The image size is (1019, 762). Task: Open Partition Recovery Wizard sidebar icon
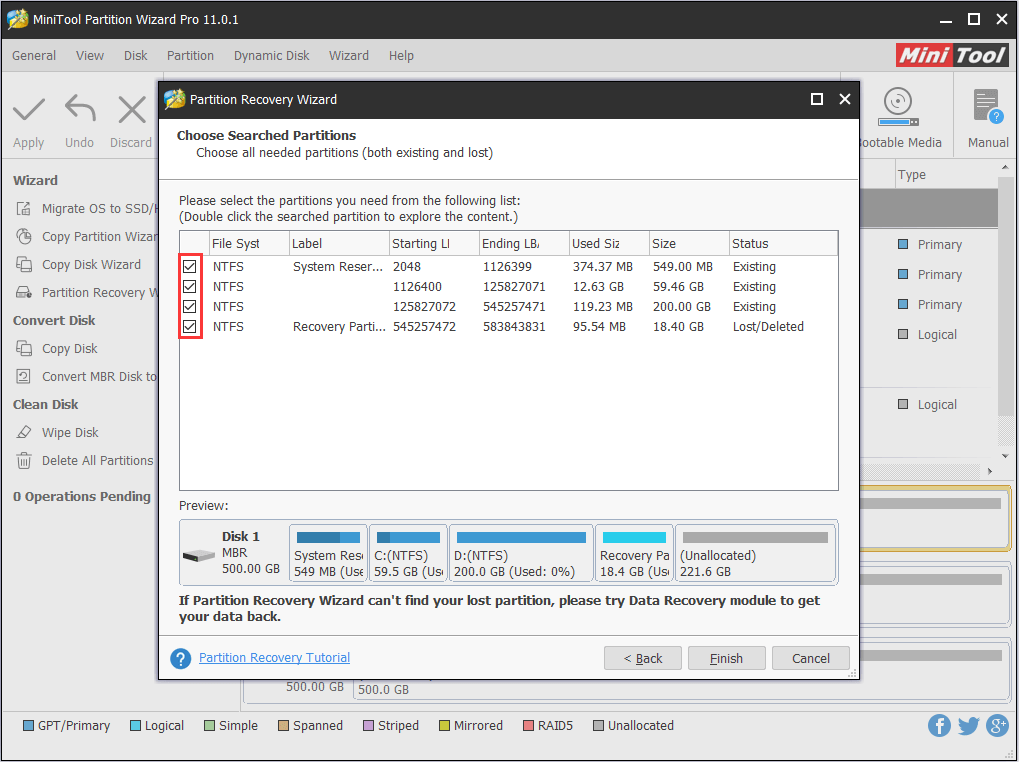pos(24,292)
